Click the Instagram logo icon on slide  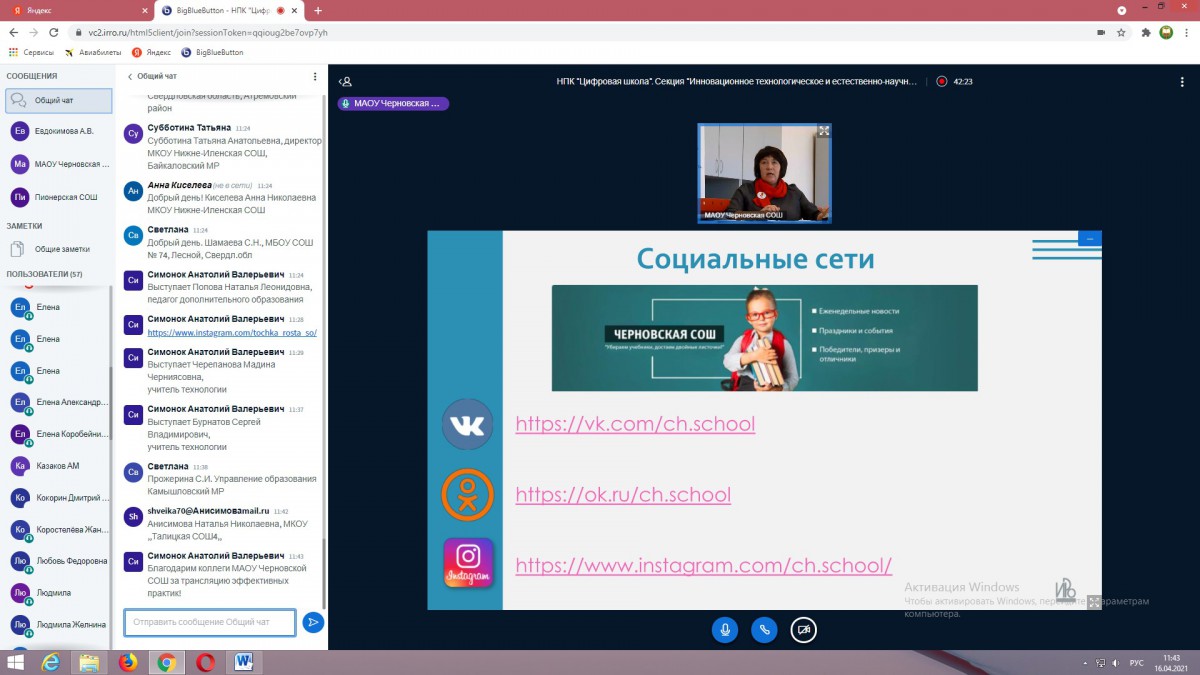tap(468, 564)
